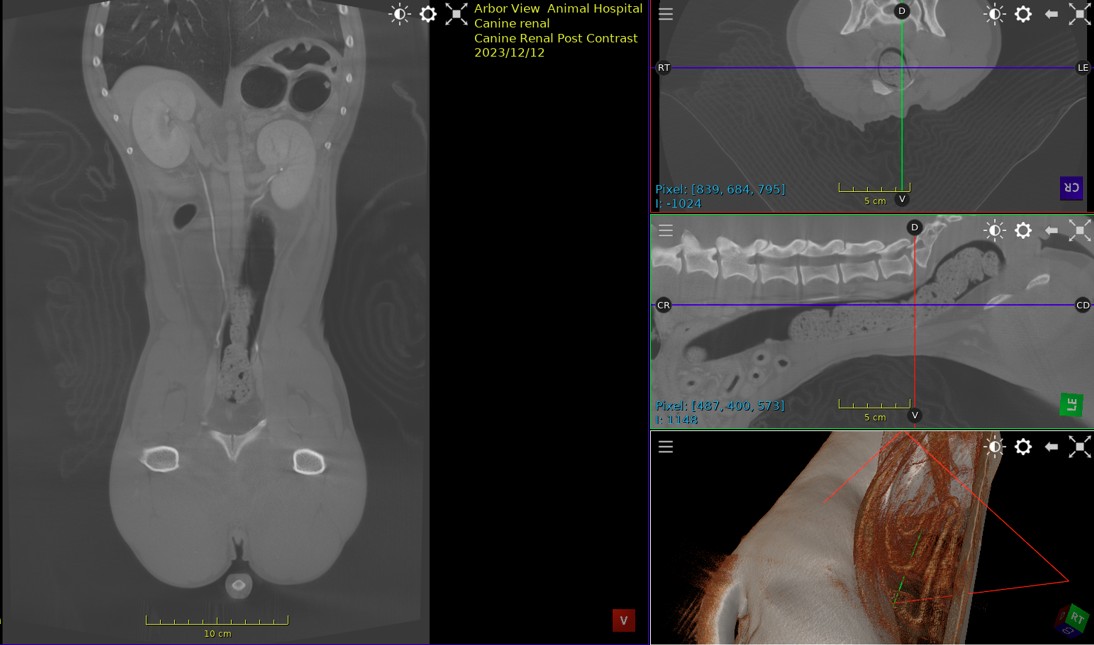
Task: Open brightness/contrast tool in sagittal view
Action: (x=994, y=230)
